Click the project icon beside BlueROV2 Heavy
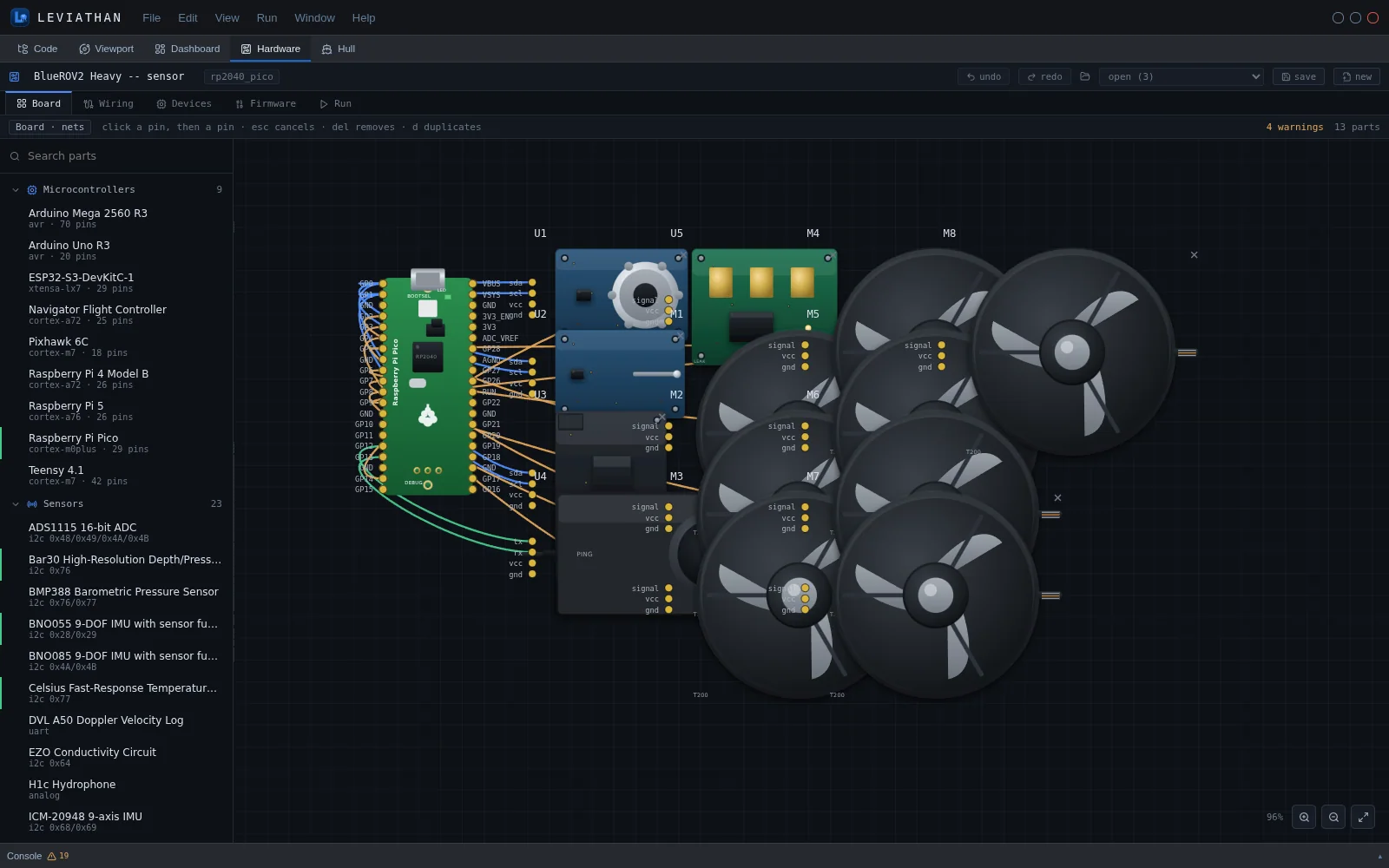 tap(14, 76)
